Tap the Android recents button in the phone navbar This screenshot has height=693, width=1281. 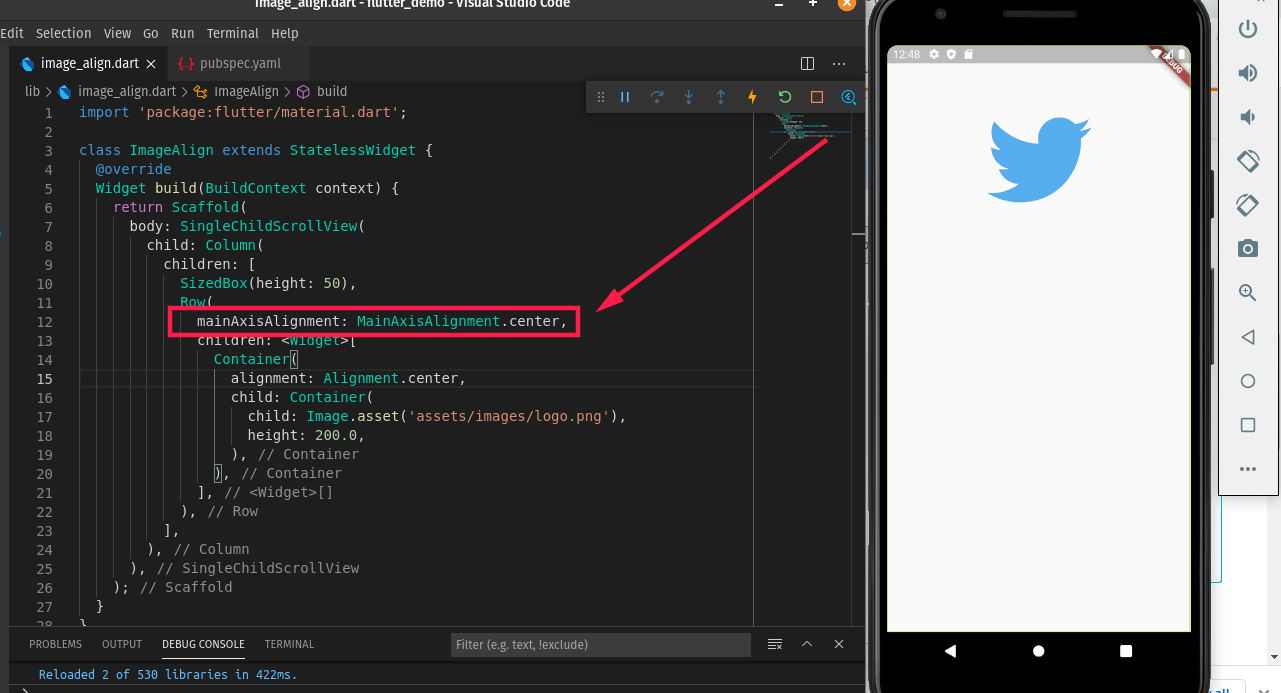(x=1127, y=651)
